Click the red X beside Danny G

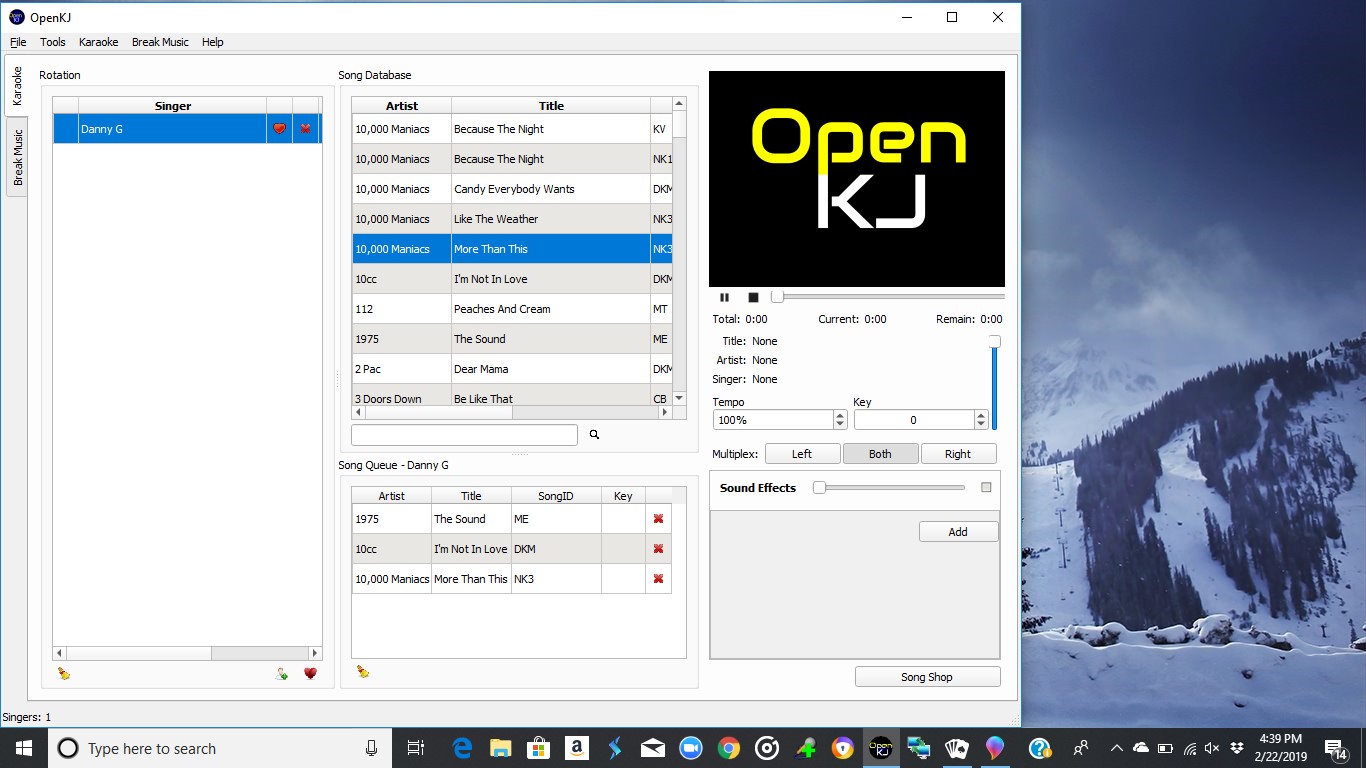click(306, 129)
